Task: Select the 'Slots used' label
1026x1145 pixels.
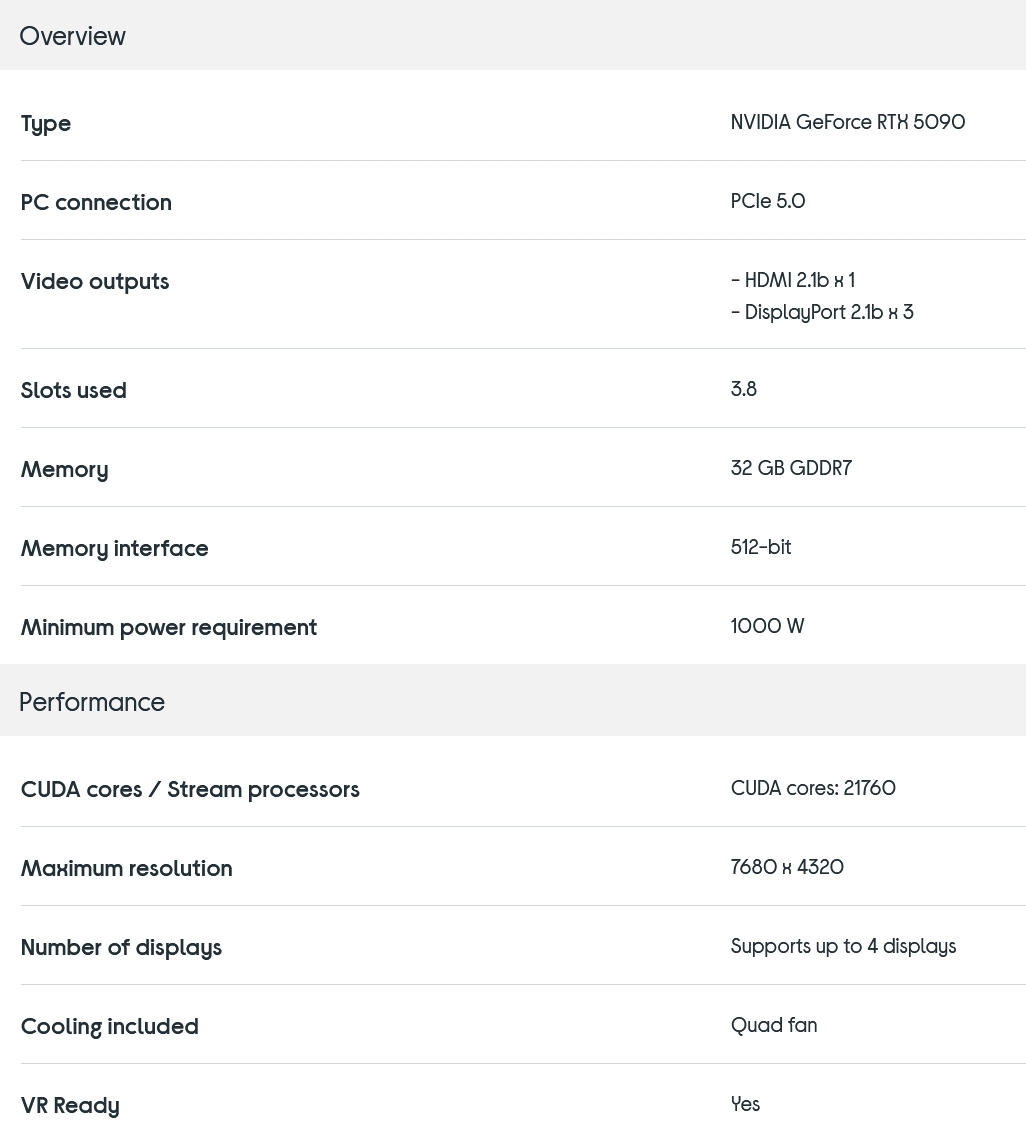Action: click(x=74, y=390)
